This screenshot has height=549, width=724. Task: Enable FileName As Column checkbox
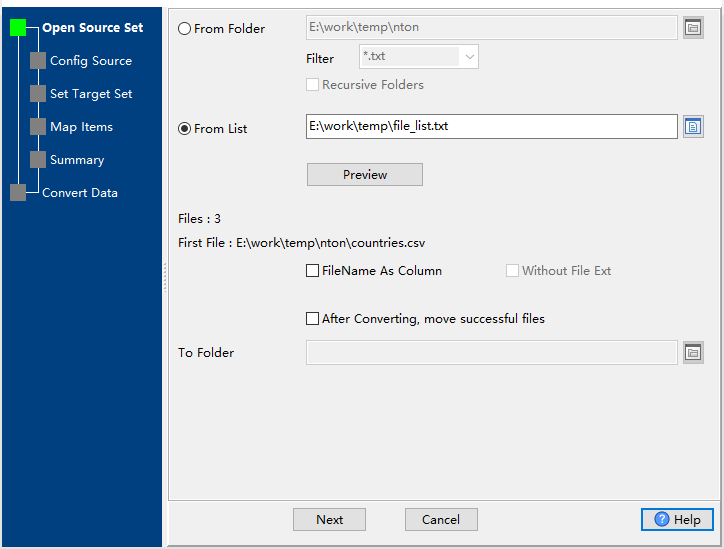[x=313, y=271]
